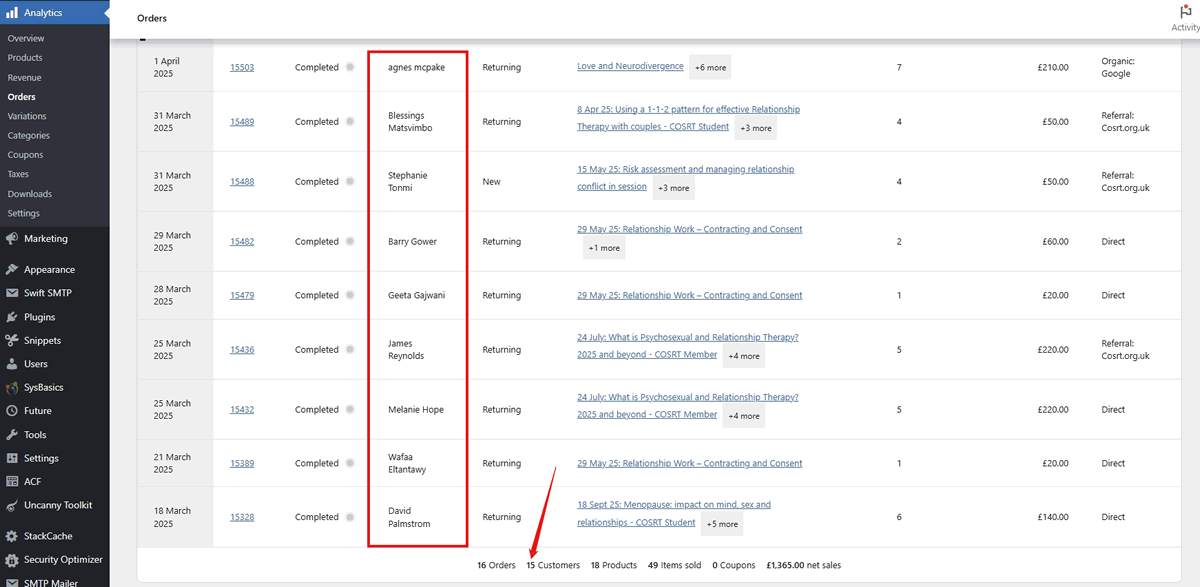
Task: Open Taxes analytics report
Action: [18, 175]
